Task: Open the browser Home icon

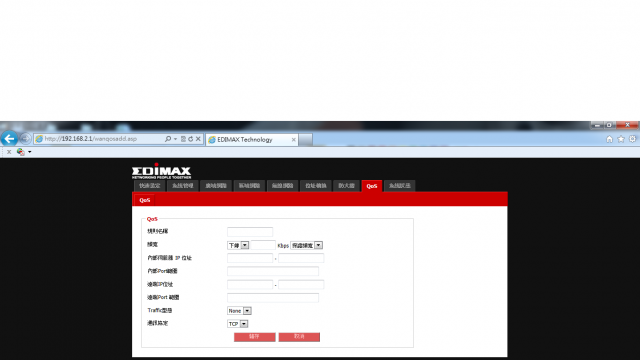Action: [609, 139]
